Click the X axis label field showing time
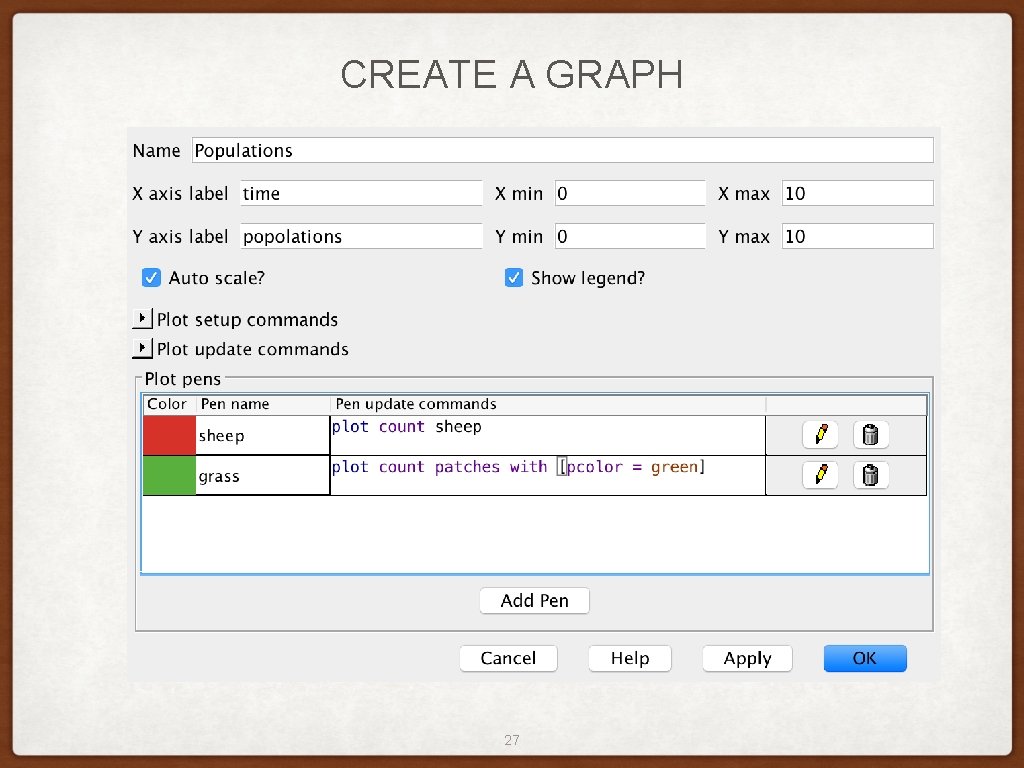 360,193
